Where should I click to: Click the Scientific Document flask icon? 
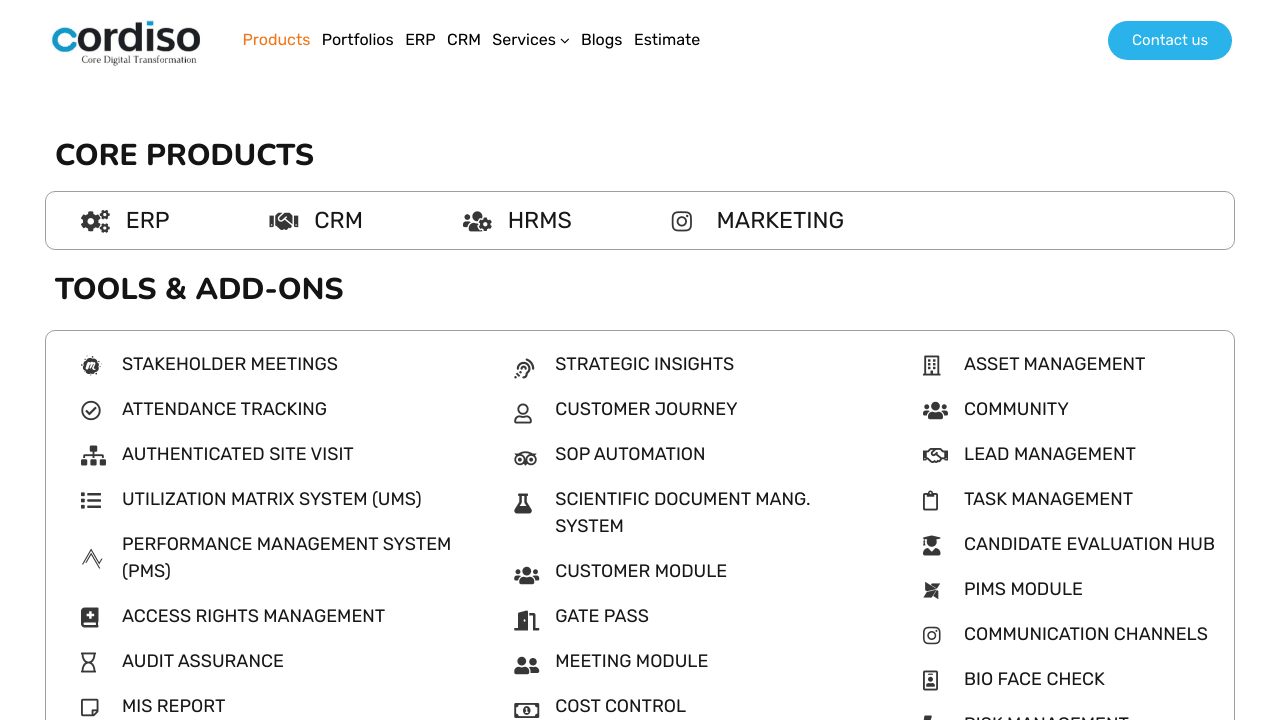pos(523,504)
